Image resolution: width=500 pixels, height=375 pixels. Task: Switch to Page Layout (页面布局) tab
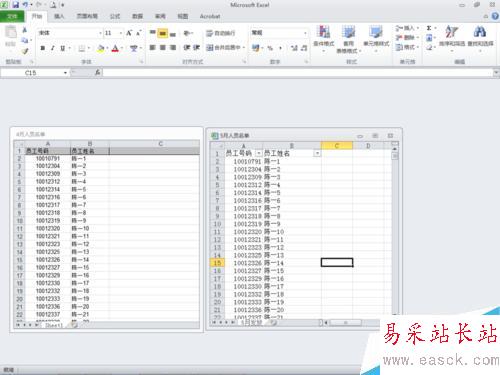(x=87, y=16)
